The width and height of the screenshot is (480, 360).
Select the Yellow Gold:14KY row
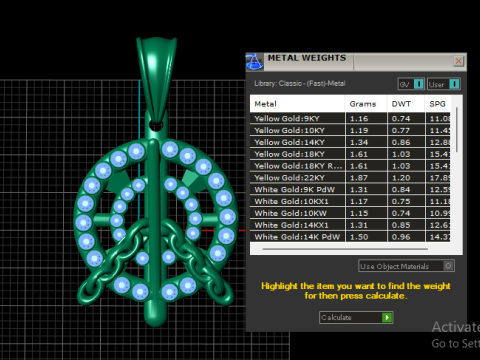pyautogui.click(x=350, y=142)
